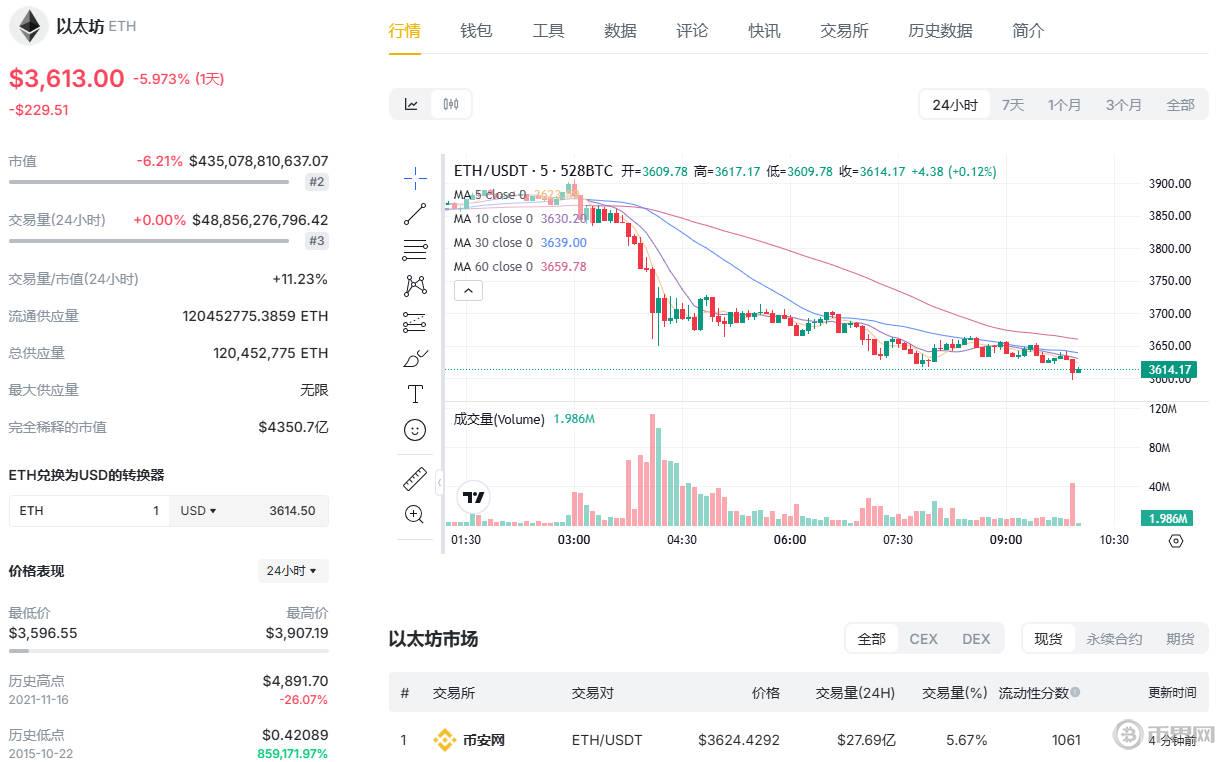The width and height of the screenshot is (1226, 762).
Task: Activate the ruler measure tool
Action: [415, 479]
